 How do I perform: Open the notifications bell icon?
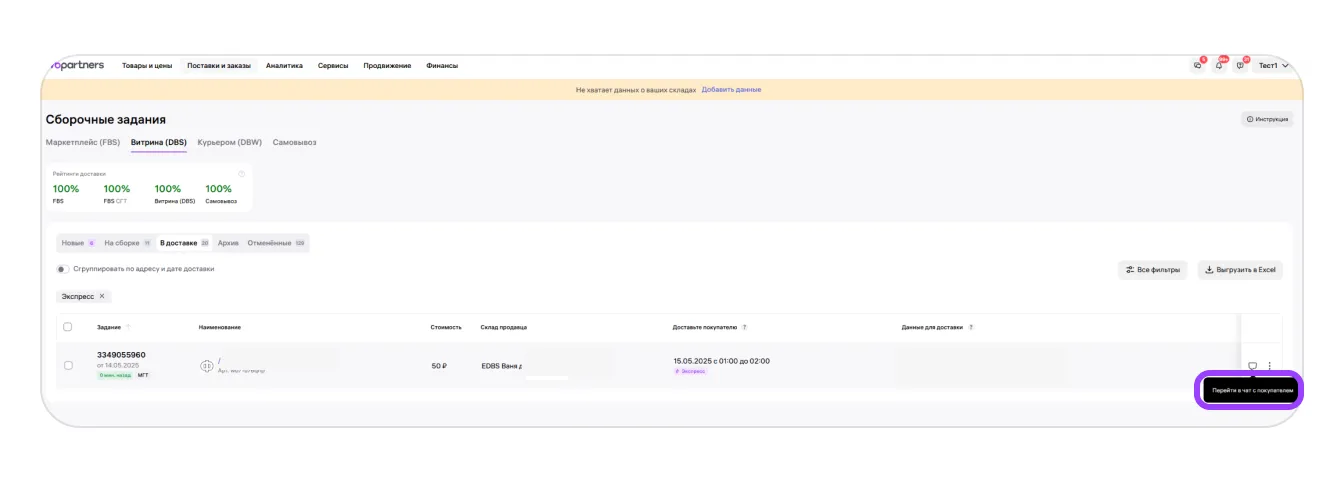pos(1219,66)
